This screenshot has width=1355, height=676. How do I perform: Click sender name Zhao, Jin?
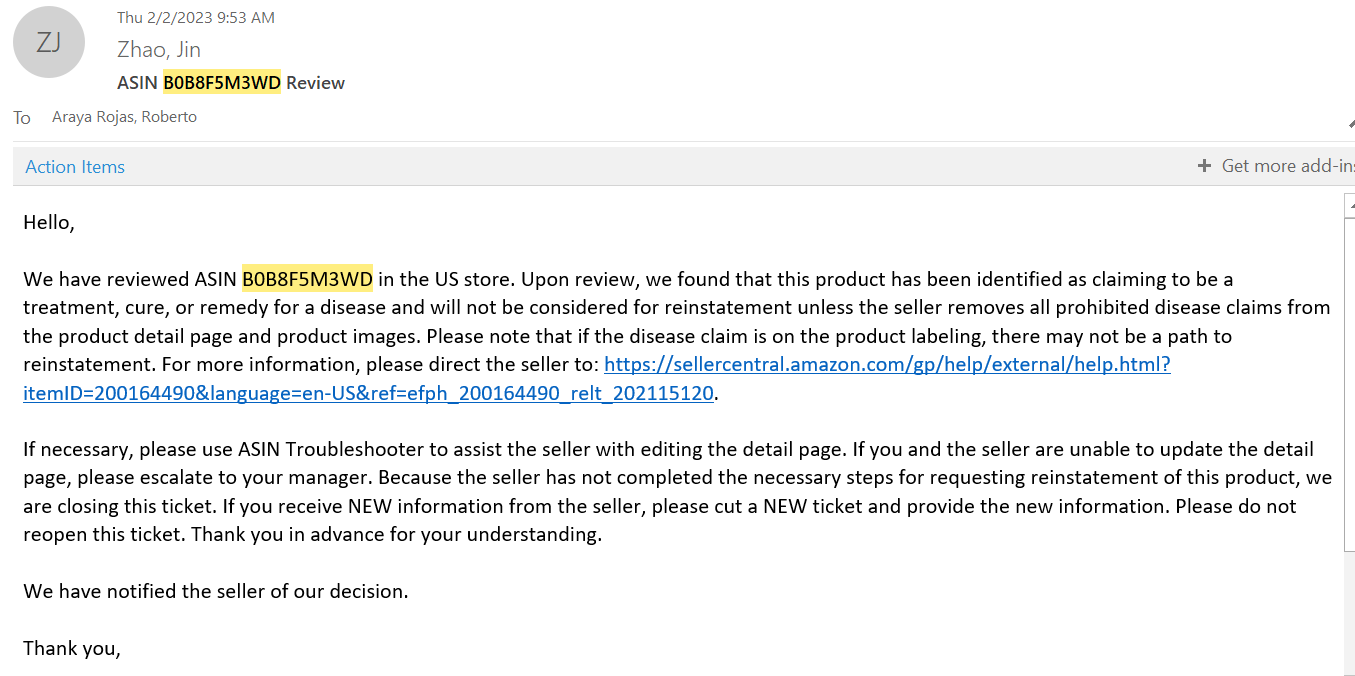pyautogui.click(x=159, y=49)
